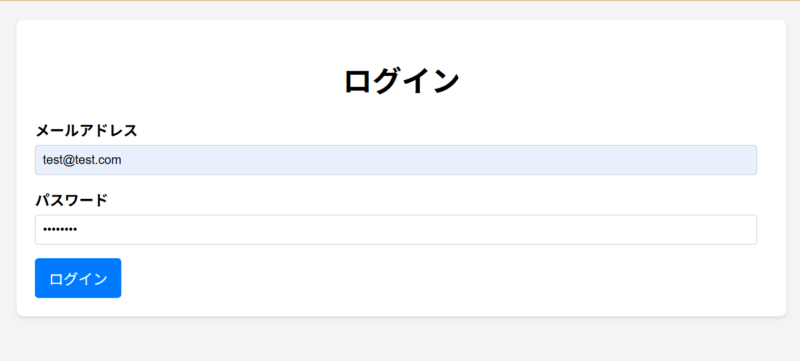This screenshot has height=361, width=800.
Task: Click the thin orange bar at page top
Action: pos(400,1)
